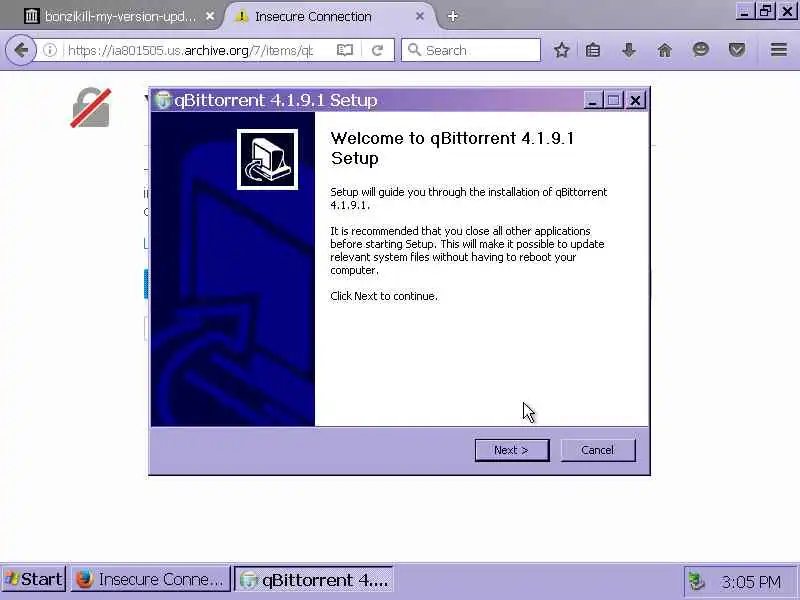
Task: Click qBittorrent icon in Setup title bar
Action: 163,100
